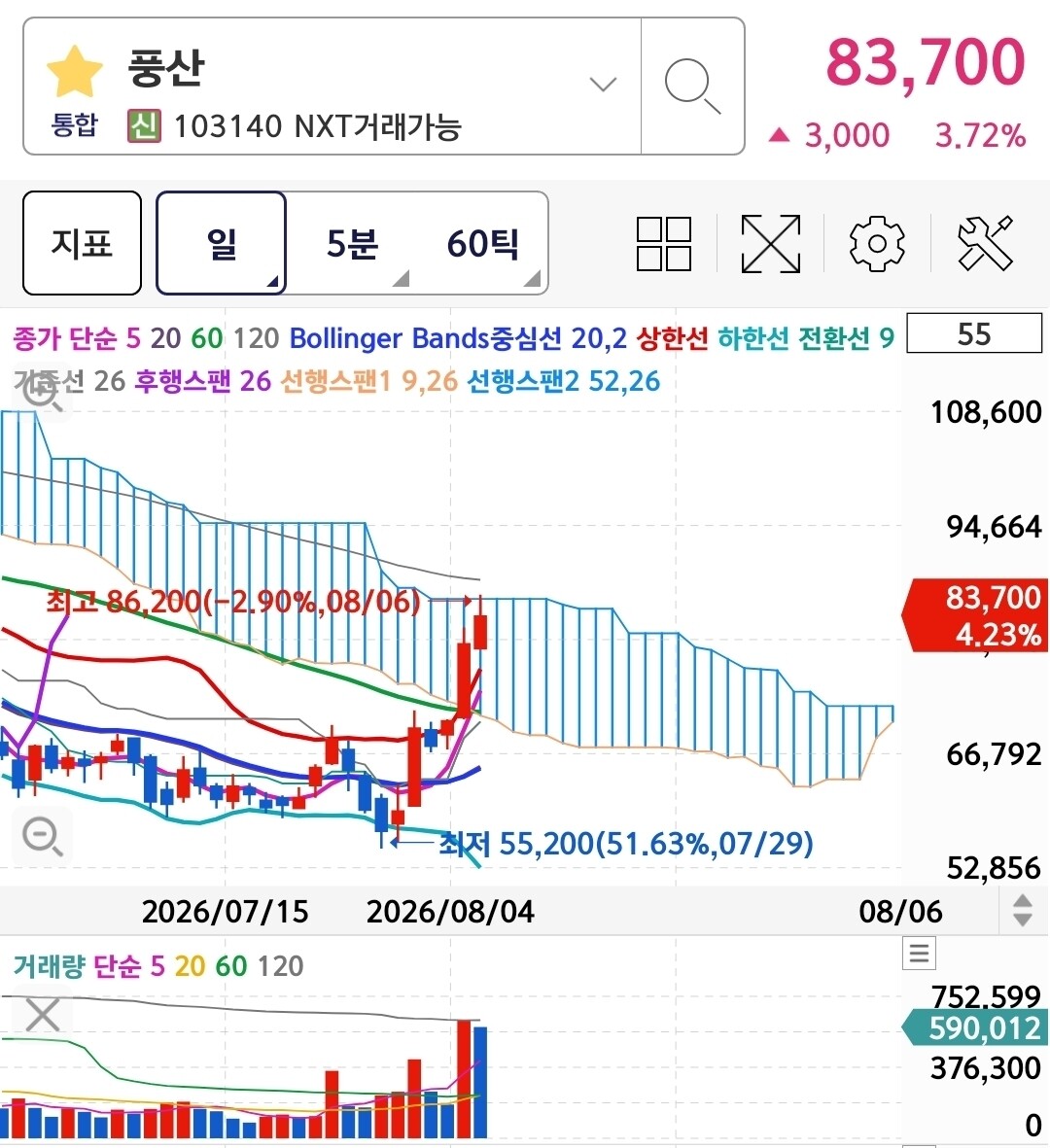The image size is (1050, 1148).
Task: Click the 통합 market label
Action: (73, 124)
